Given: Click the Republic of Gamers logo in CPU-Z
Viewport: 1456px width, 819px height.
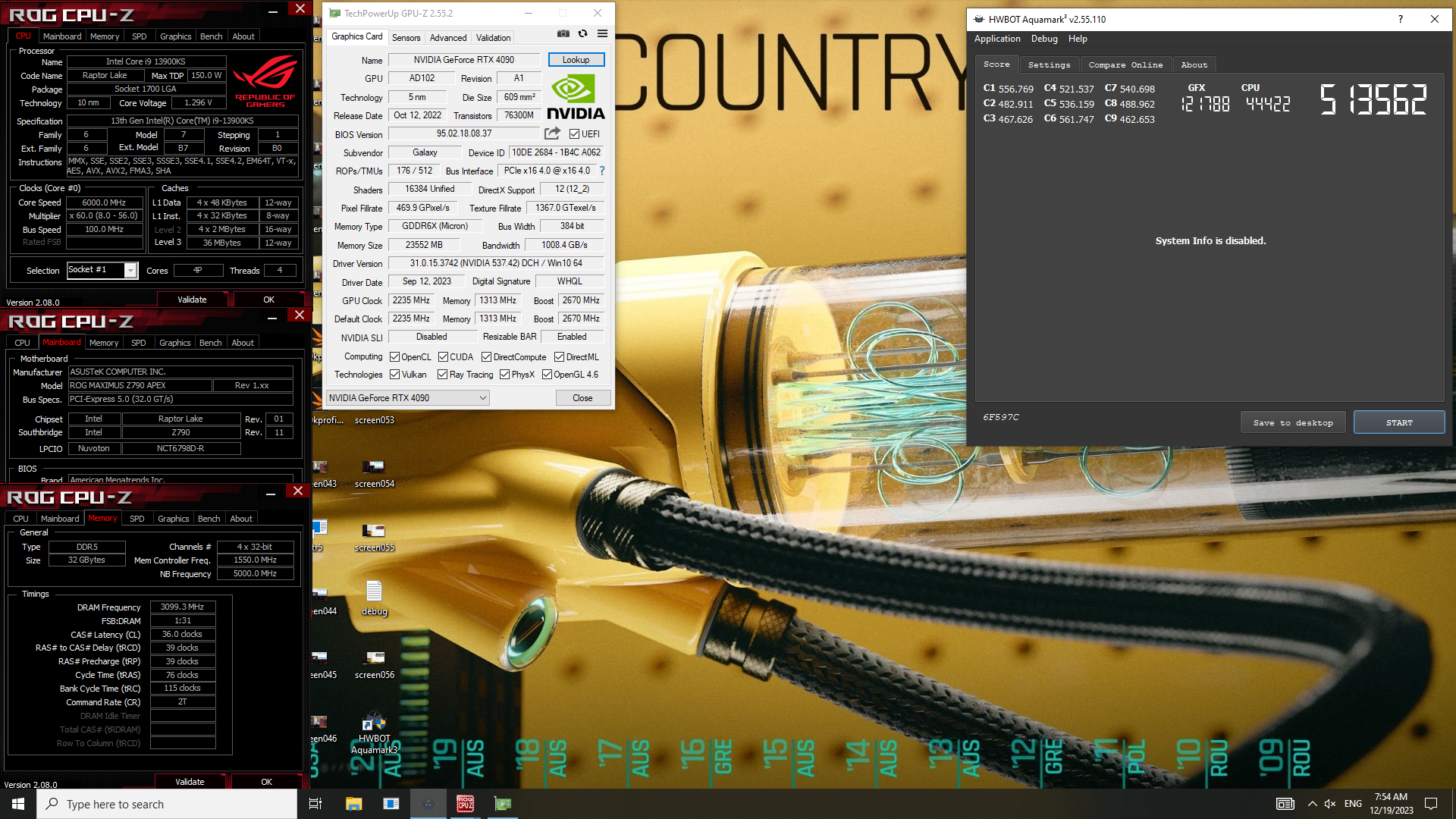Looking at the screenshot, I should 265,82.
